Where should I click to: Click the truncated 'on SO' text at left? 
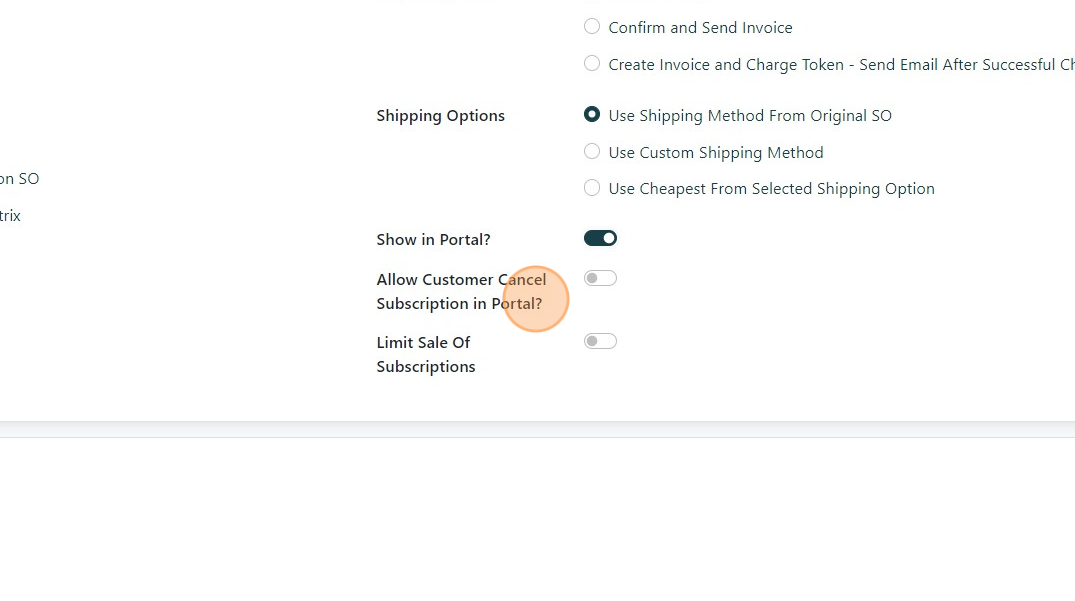(x=19, y=179)
